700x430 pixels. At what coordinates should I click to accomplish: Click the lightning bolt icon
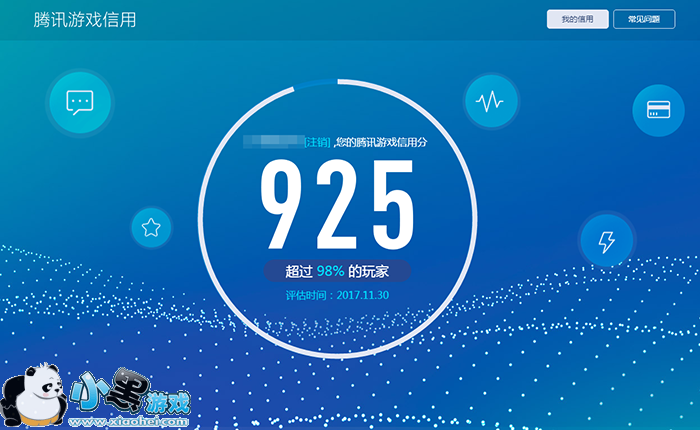coord(607,241)
